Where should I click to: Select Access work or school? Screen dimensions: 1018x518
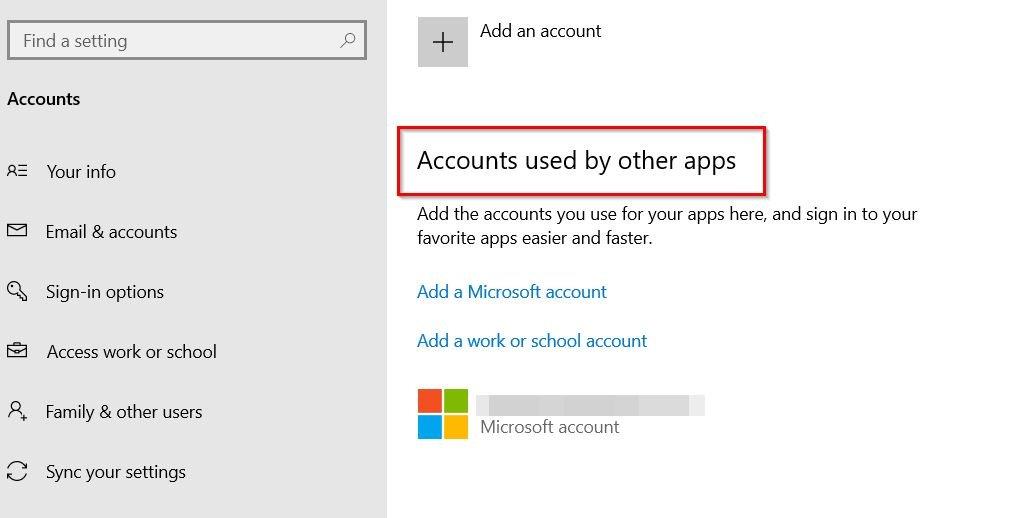point(131,352)
